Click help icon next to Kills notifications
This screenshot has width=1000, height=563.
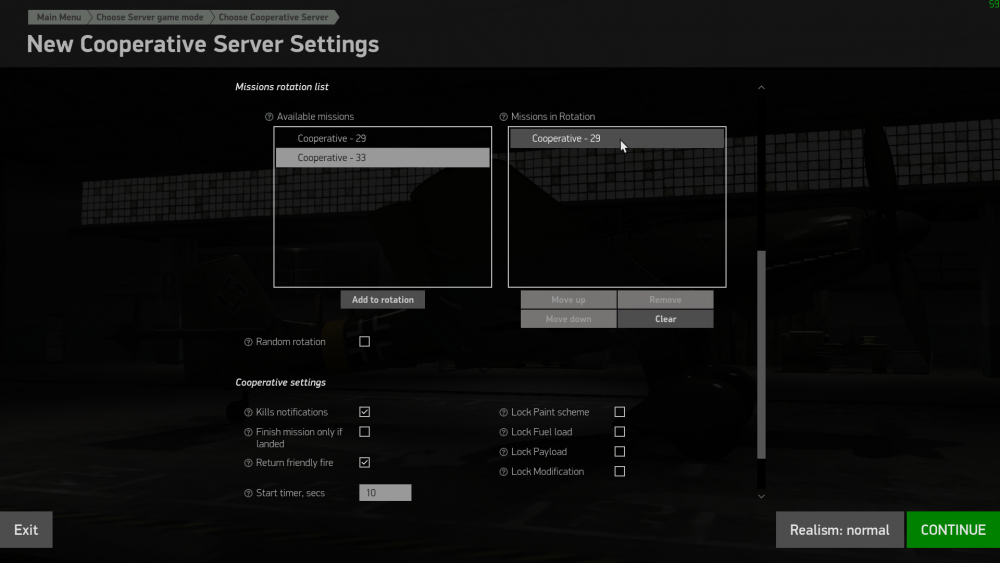point(248,413)
